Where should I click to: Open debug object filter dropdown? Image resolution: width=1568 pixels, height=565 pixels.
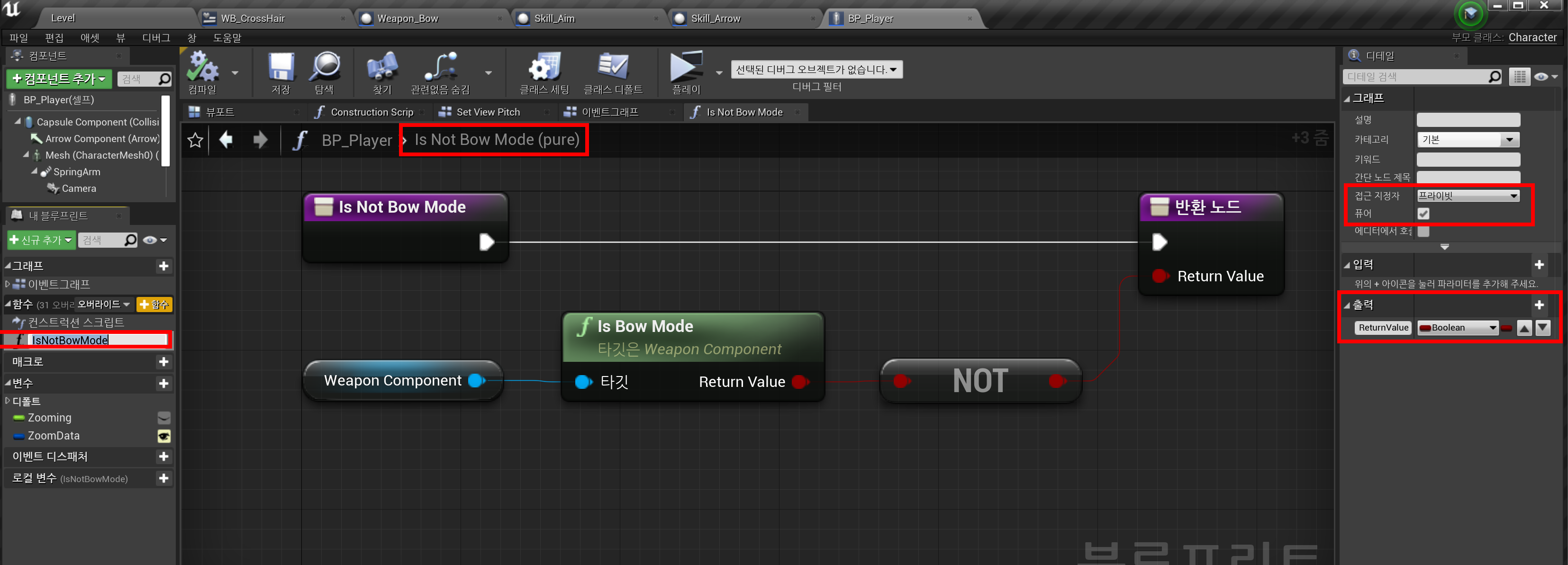pyautogui.click(x=817, y=69)
